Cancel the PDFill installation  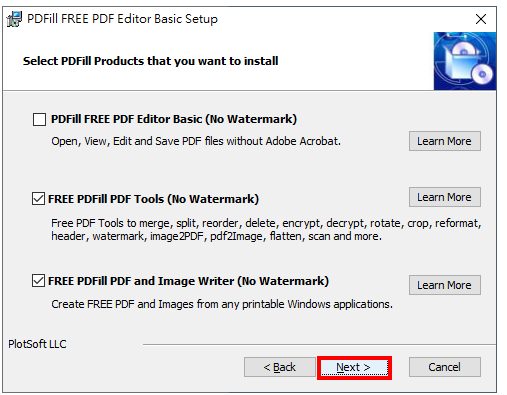click(x=445, y=367)
